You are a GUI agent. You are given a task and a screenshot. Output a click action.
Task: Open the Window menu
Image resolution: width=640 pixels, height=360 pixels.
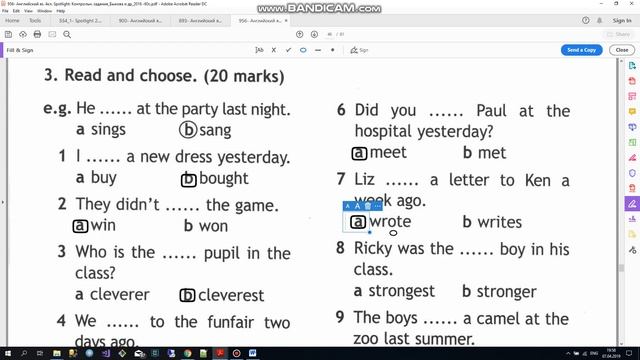tap(44, 11)
